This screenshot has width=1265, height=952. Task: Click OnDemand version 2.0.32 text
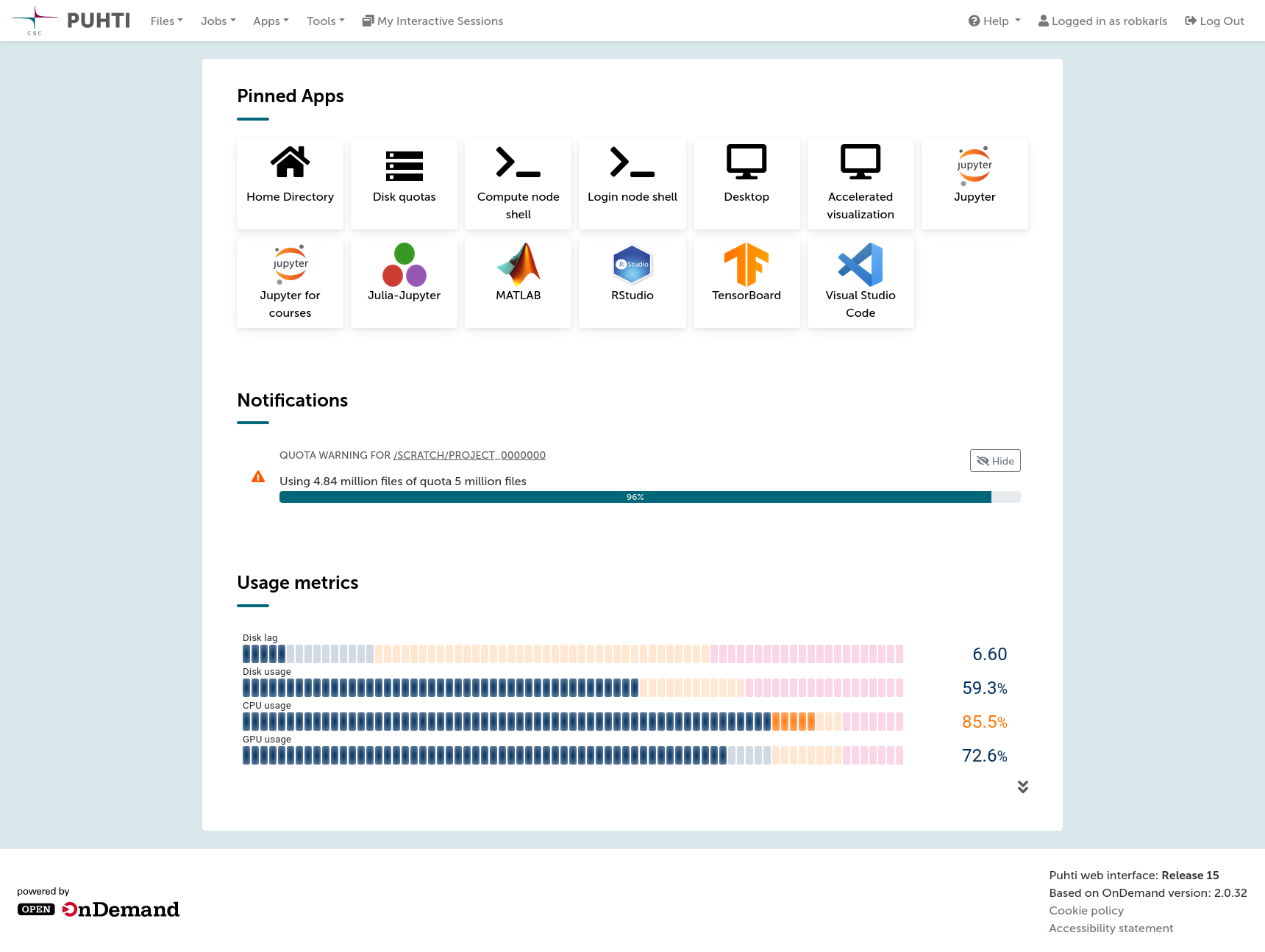tap(1148, 892)
